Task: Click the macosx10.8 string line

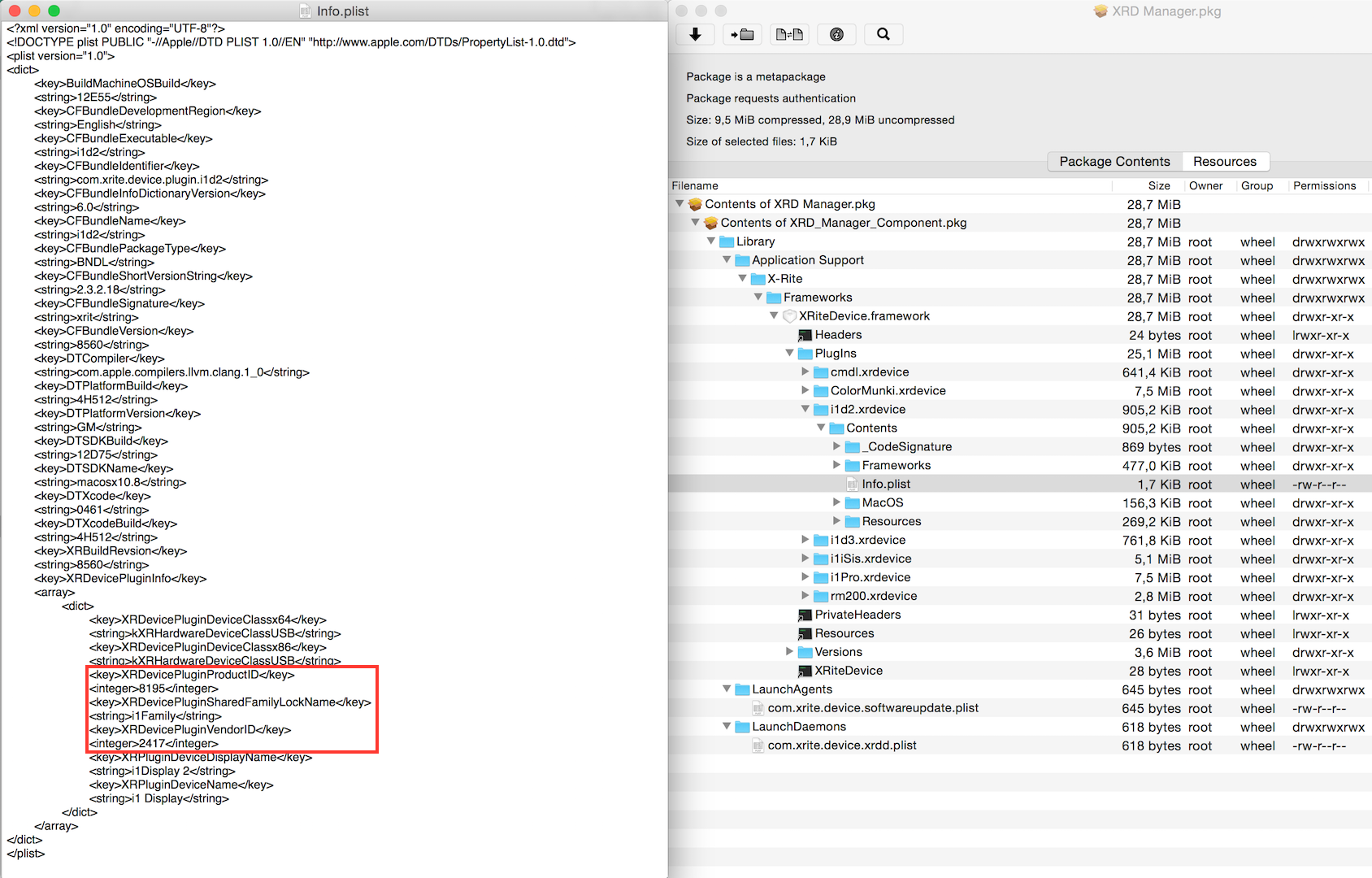Action: click(x=111, y=483)
